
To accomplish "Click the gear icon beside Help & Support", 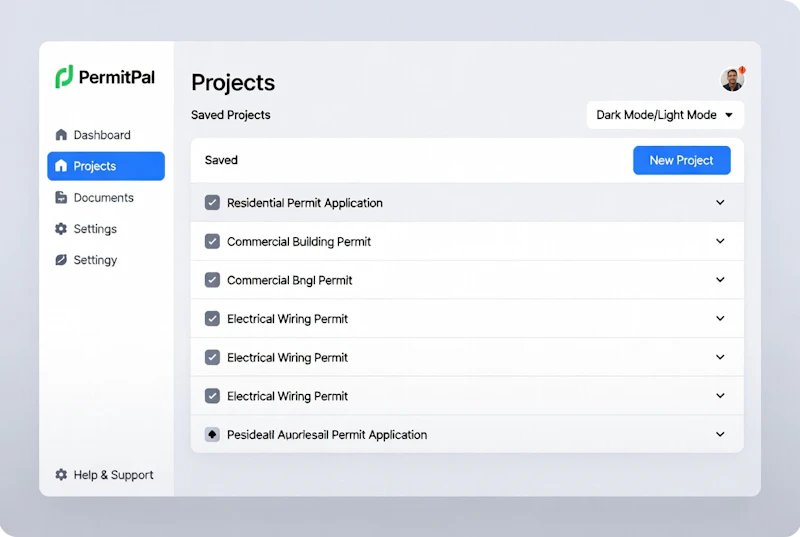I will (61, 475).
